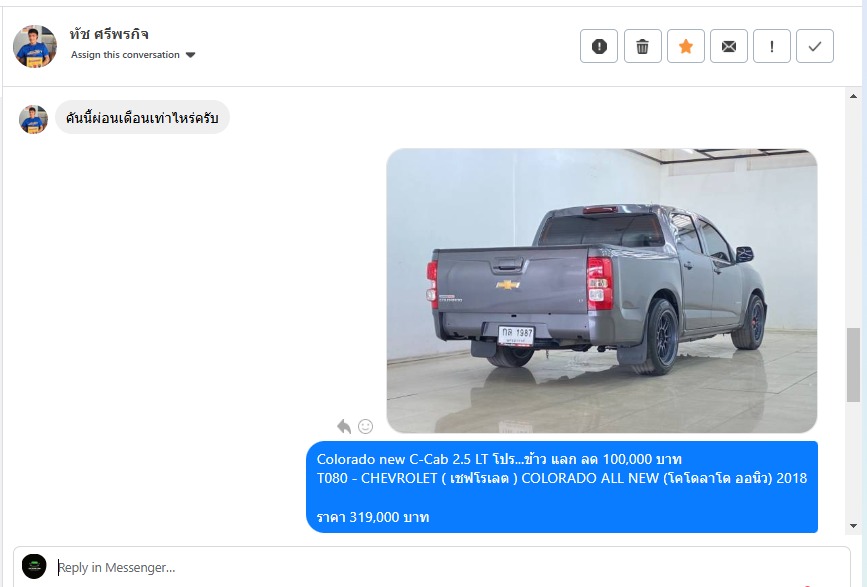Open ทัช ศรีพรกิจ profile picture in header
867x587 pixels.
(x=35, y=46)
